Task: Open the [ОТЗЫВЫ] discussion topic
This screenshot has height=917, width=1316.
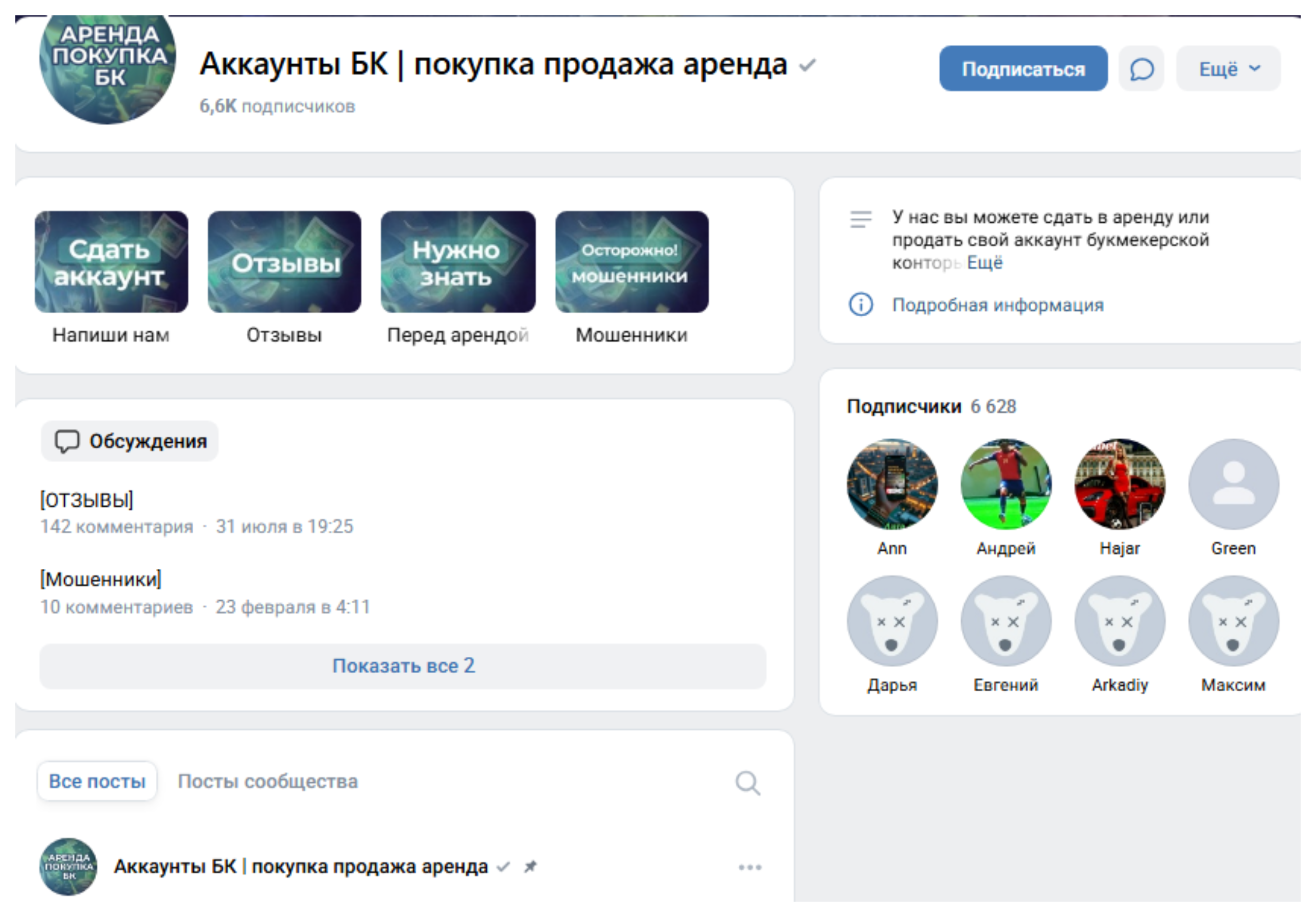Action: click(x=86, y=500)
